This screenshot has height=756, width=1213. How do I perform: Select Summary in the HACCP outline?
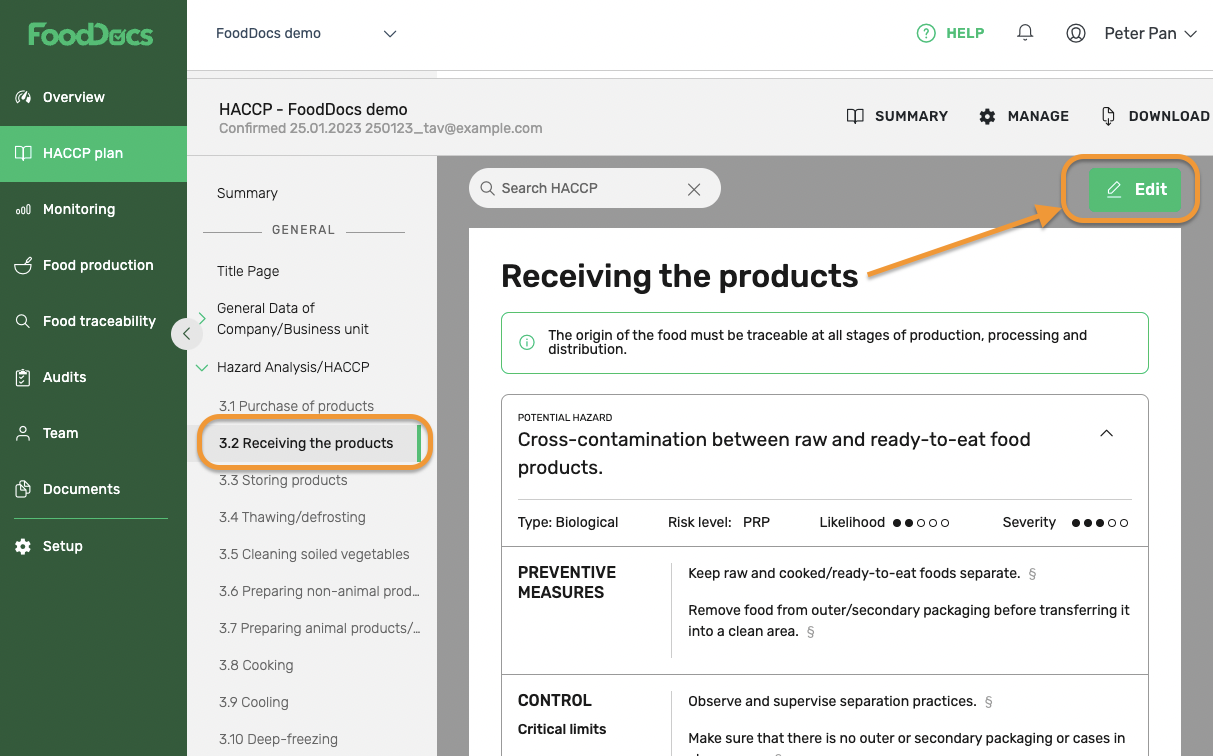point(247,193)
